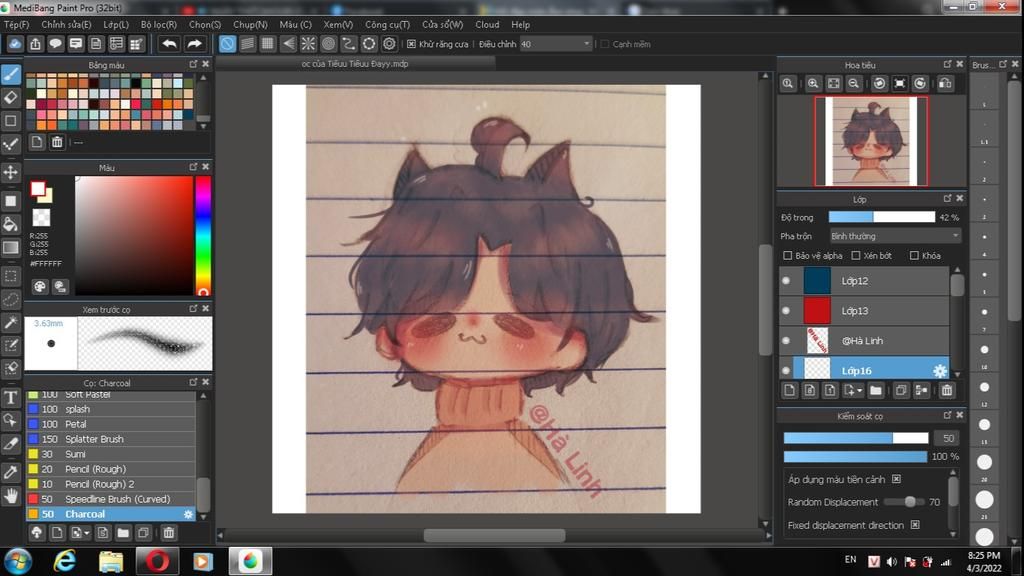The width and height of the screenshot is (1024, 576).
Task: Open the add-brush dropdown arrow
Action: click(x=86, y=533)
